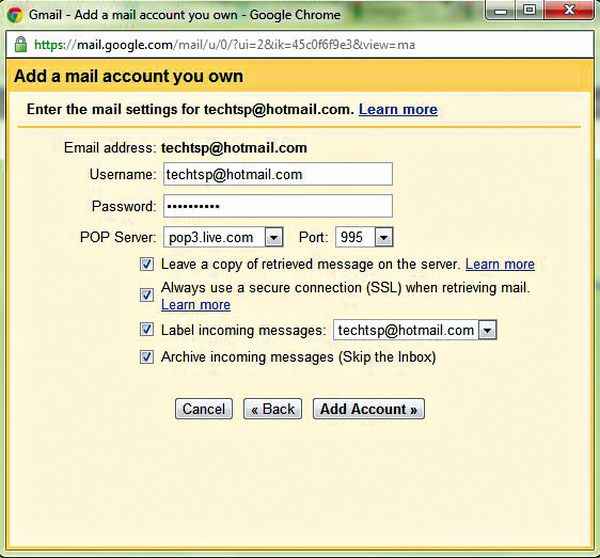Open Learn more link beside mail settings heading
The image size is (600, 558).
point(398,109)
